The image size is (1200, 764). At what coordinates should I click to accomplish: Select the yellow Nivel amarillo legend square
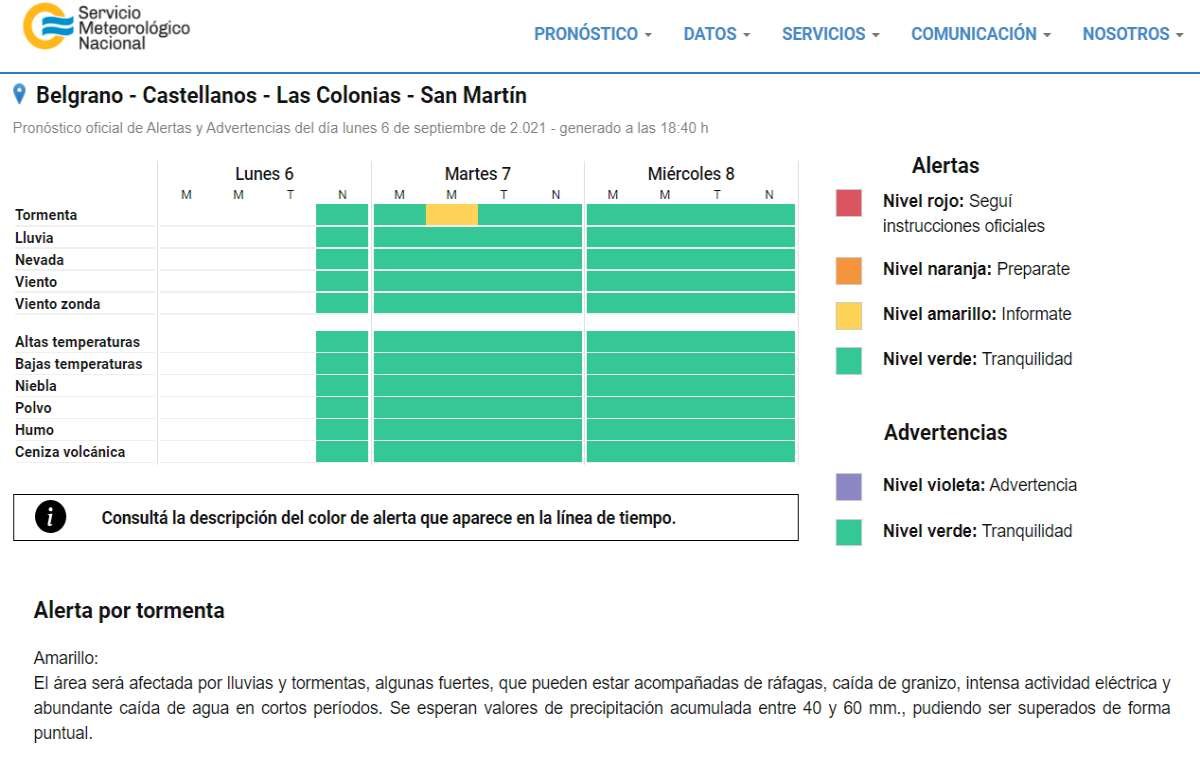(x=849, y=315)
